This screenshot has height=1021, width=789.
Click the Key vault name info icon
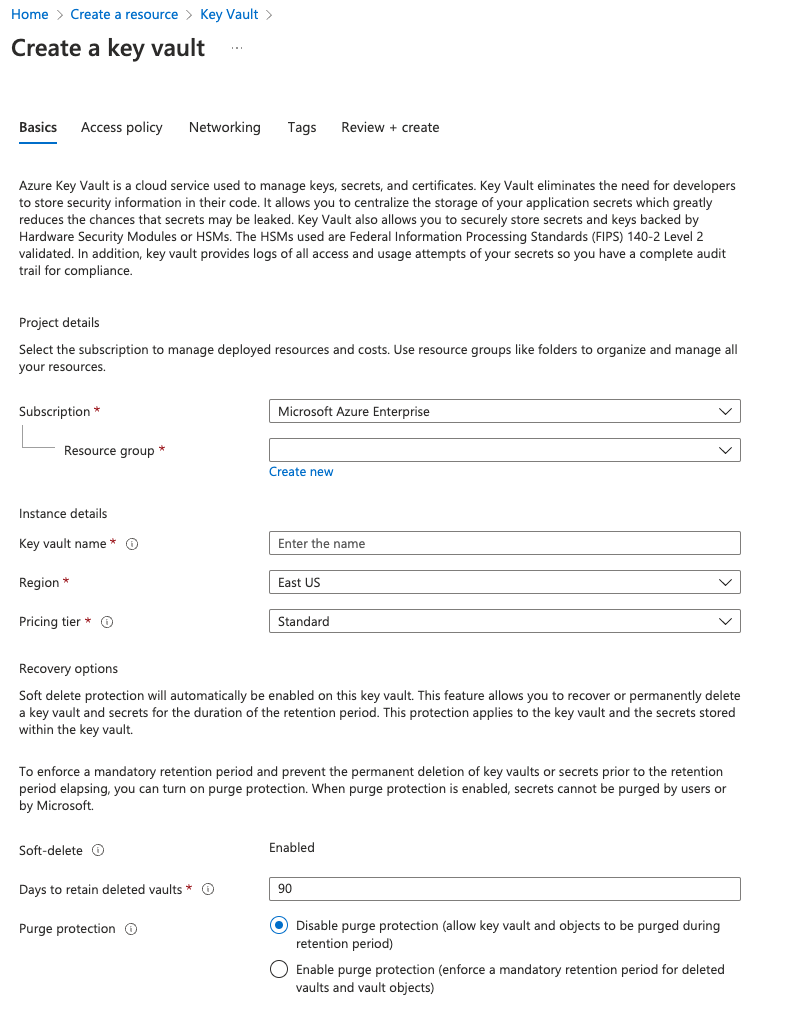point(132,544)
